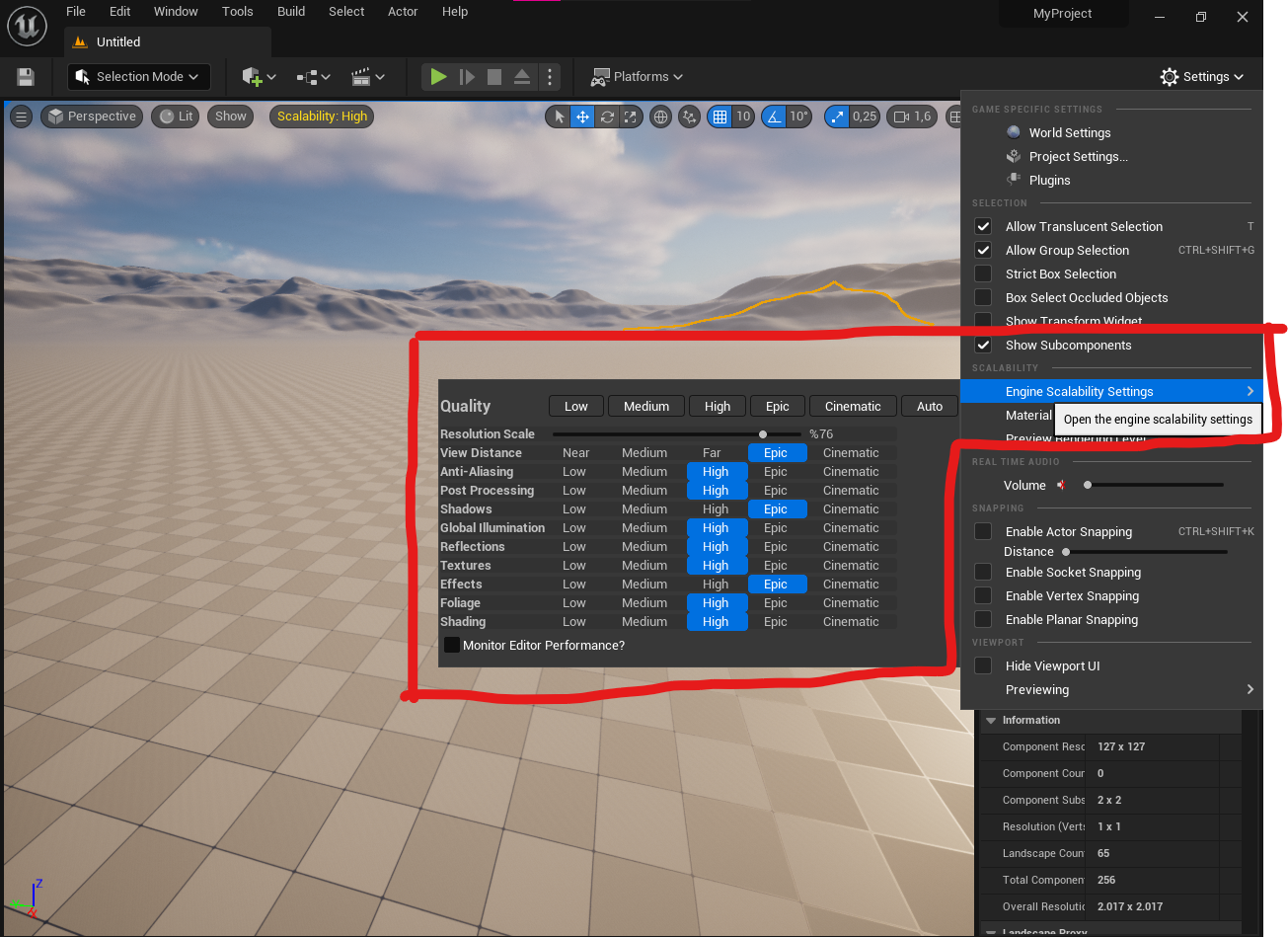Collapse the Information section
1288x937 pixels.
click(x=991, y=721)
